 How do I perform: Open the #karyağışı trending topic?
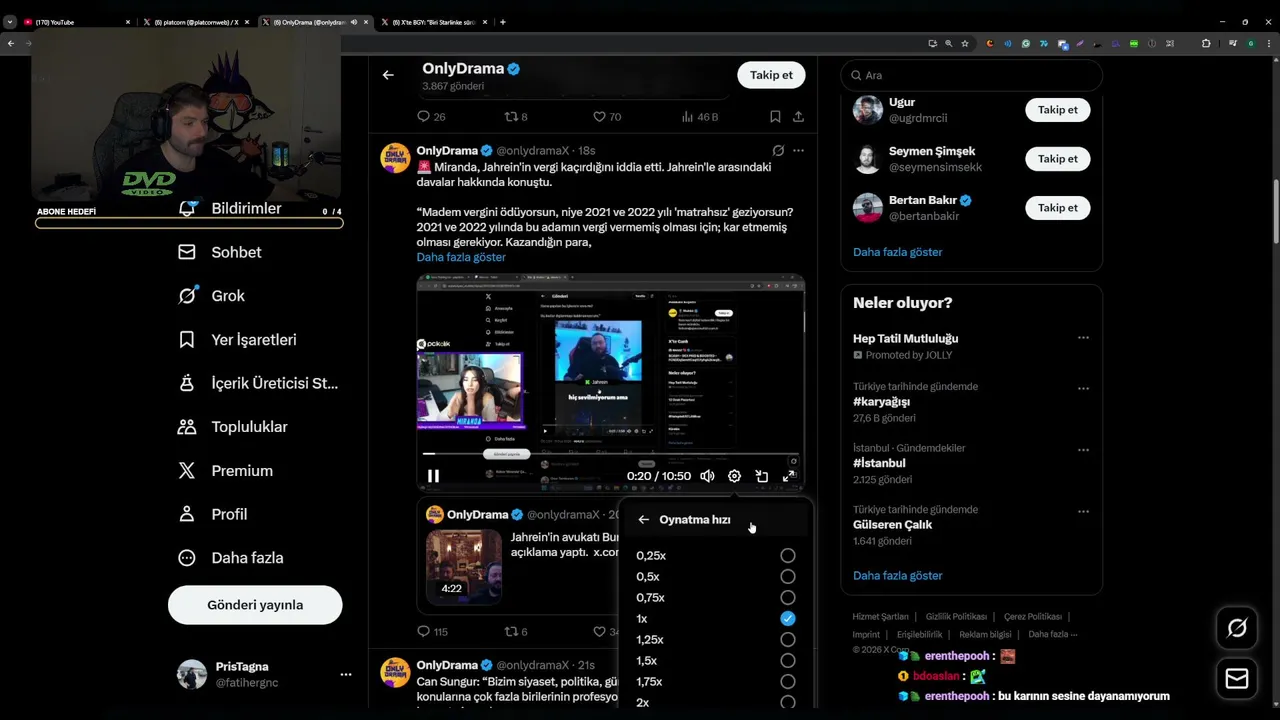click(881, 402)
